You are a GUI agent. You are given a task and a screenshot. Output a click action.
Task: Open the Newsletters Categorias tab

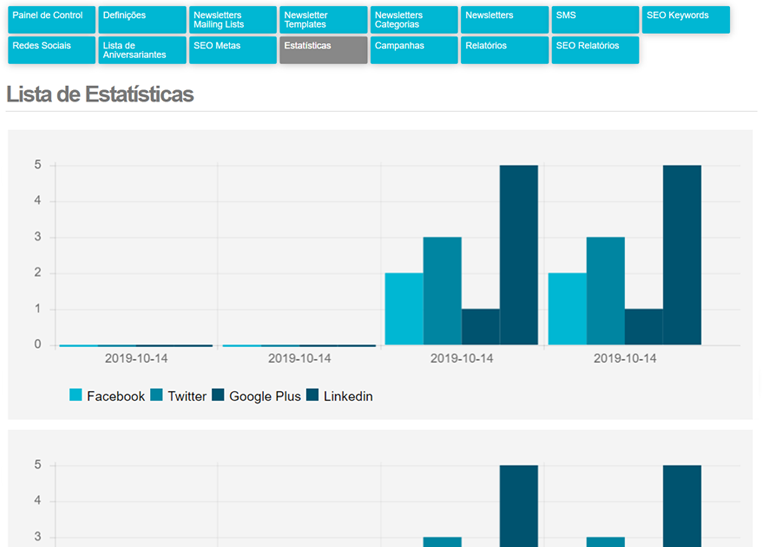pyautogui.click(x=414, y=20)
